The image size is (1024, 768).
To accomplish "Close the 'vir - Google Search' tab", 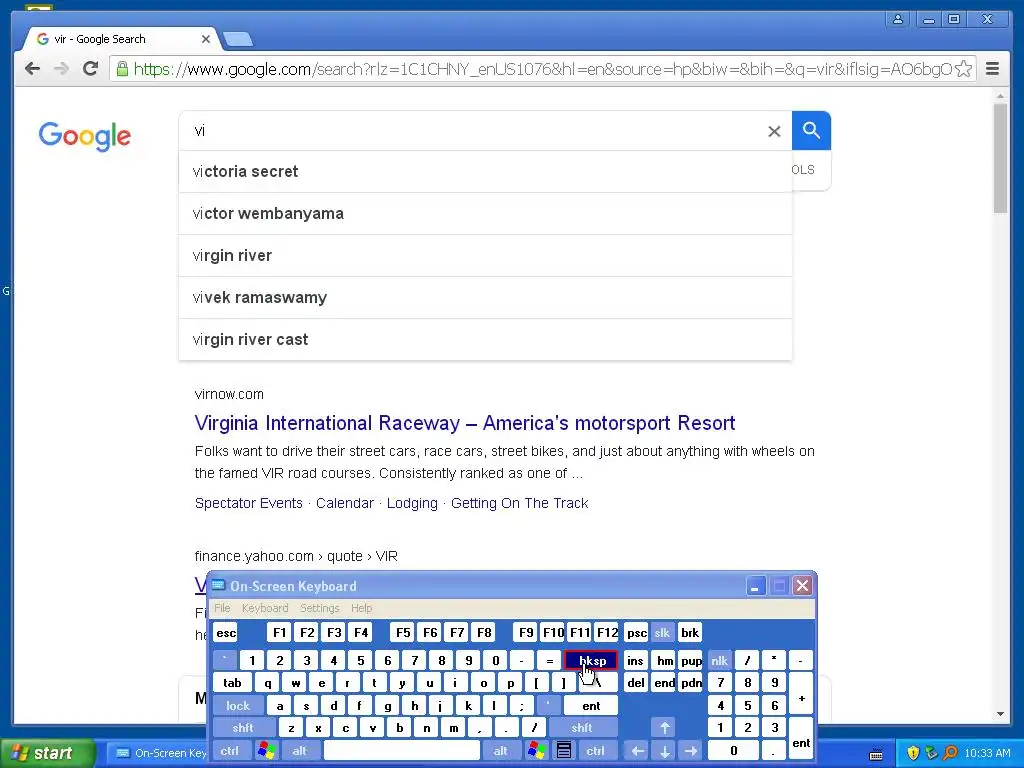I will tap(205, 39).
